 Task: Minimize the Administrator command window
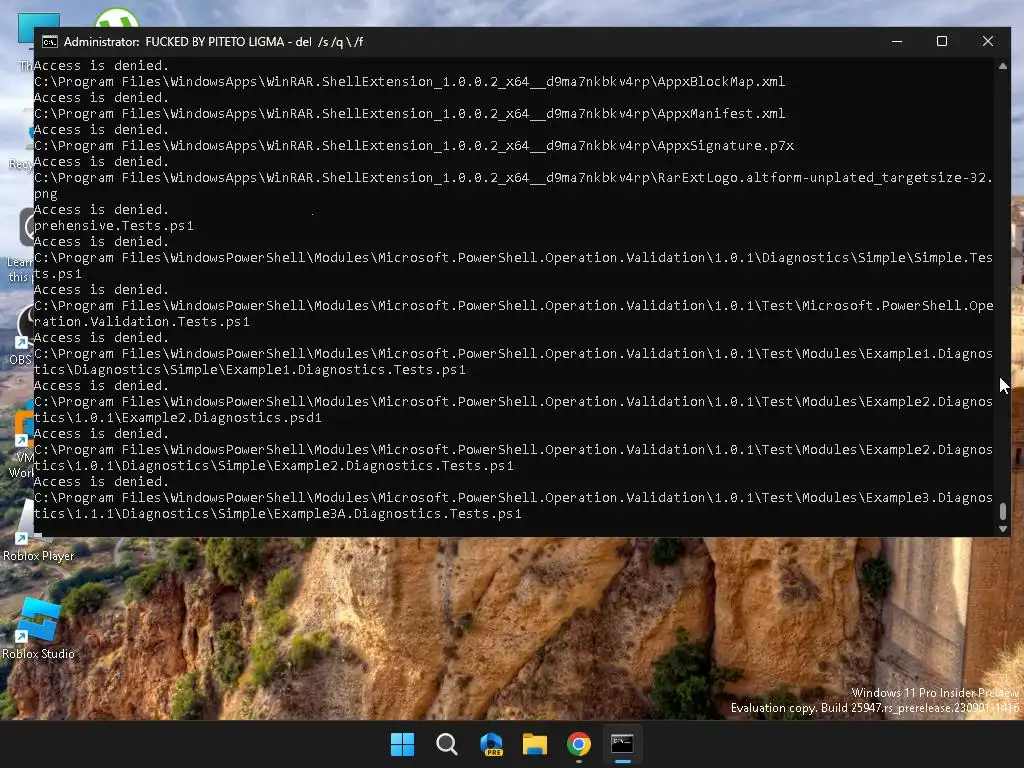coord(897,41)
